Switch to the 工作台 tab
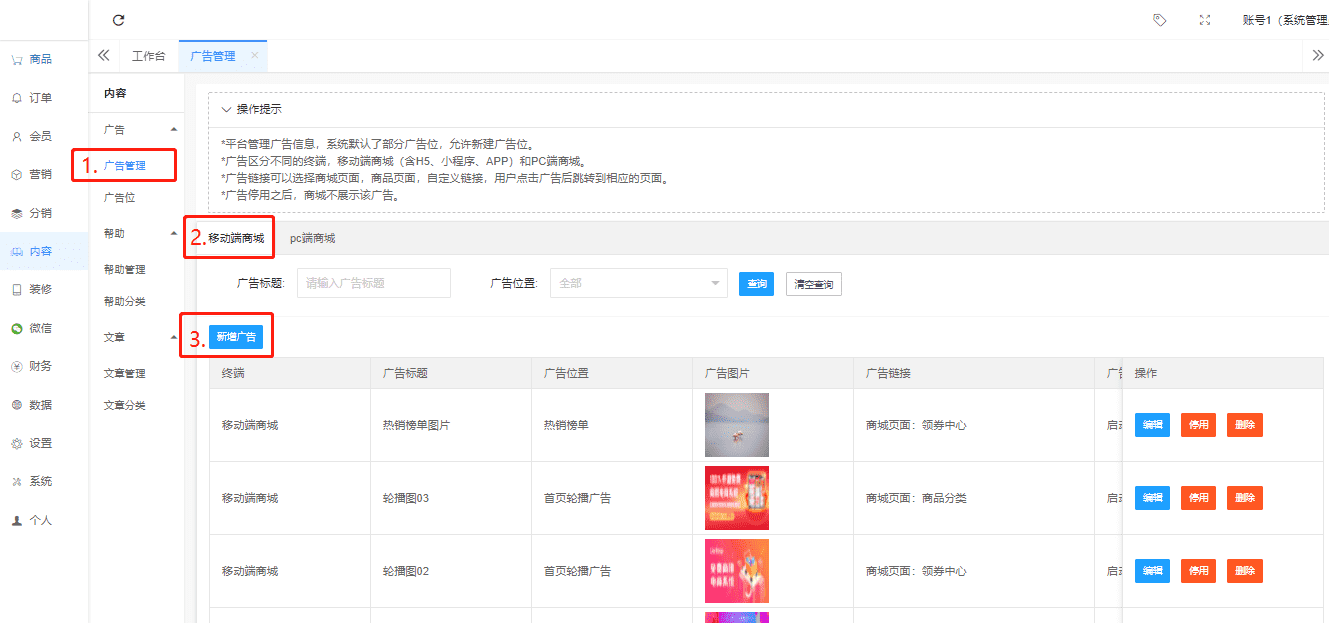The image size is (1329, 623). tap(148, 56)
